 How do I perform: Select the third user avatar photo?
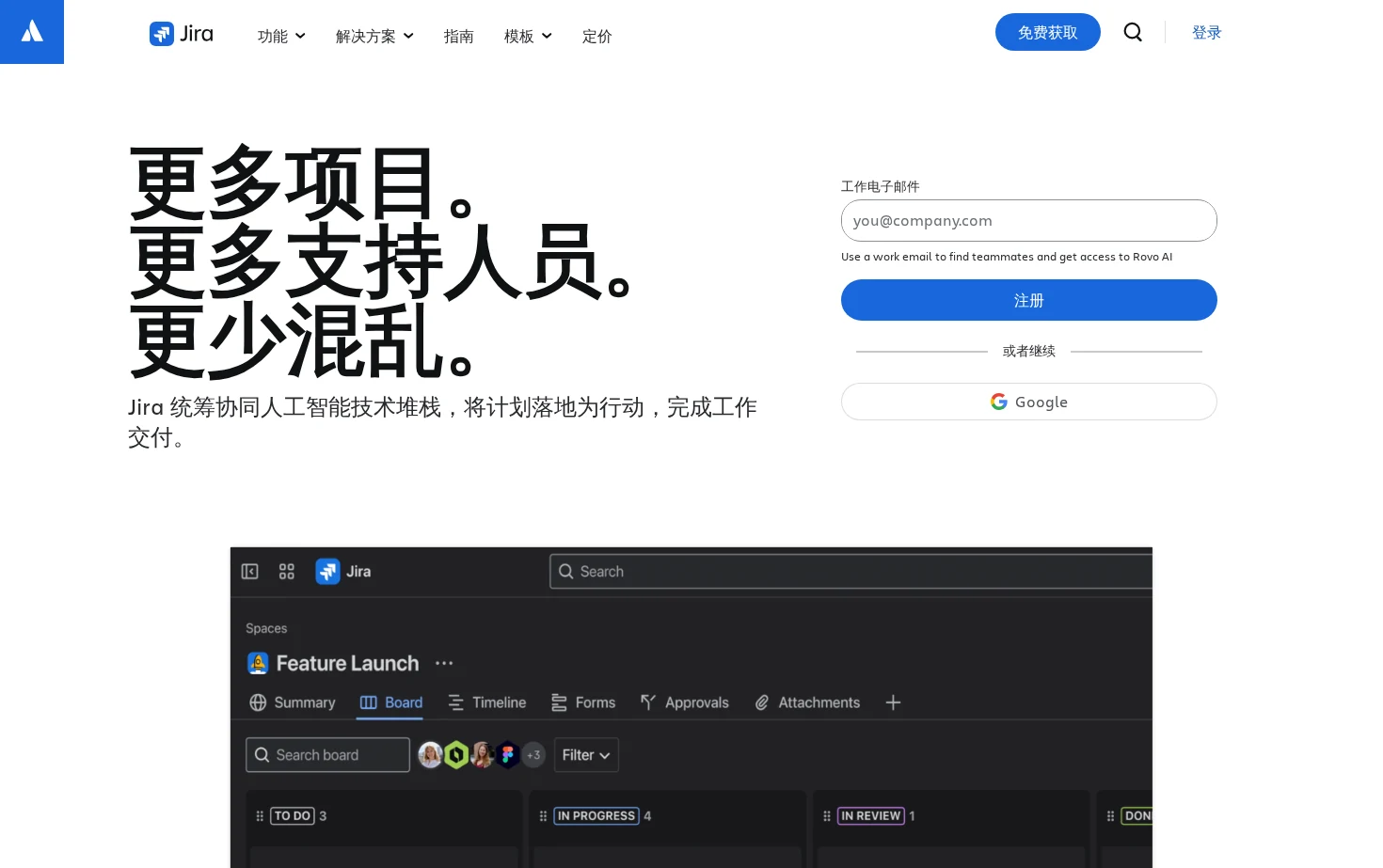coord(483,755)
